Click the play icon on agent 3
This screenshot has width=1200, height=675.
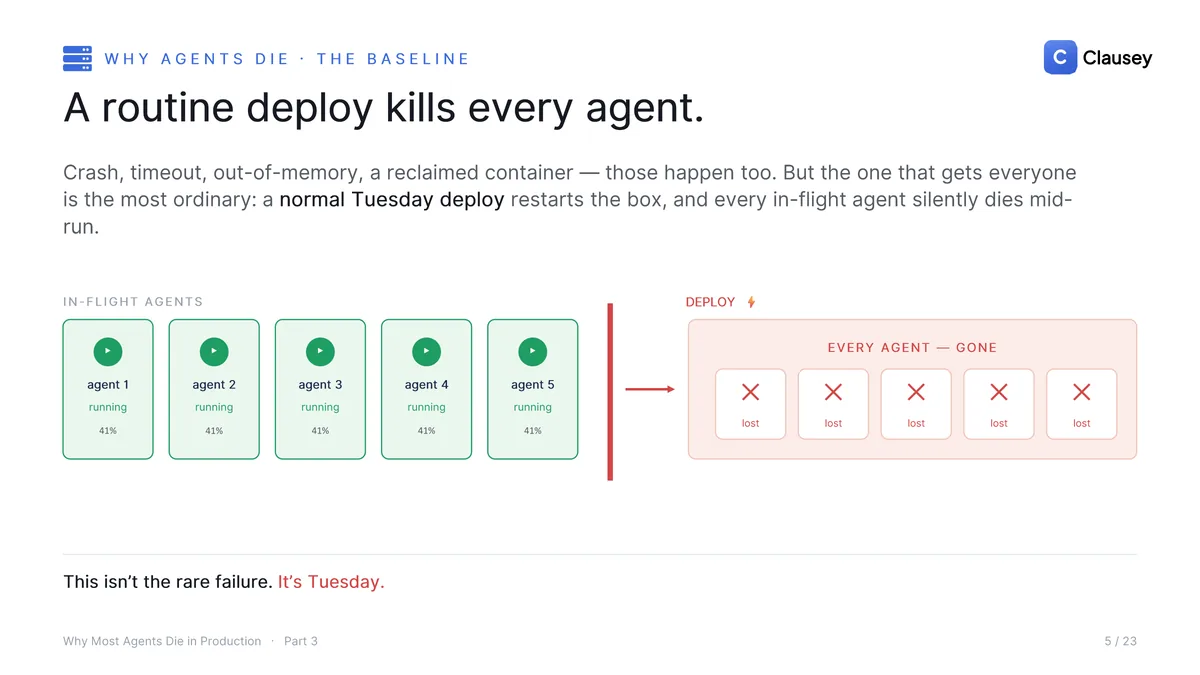coord(320,352)
